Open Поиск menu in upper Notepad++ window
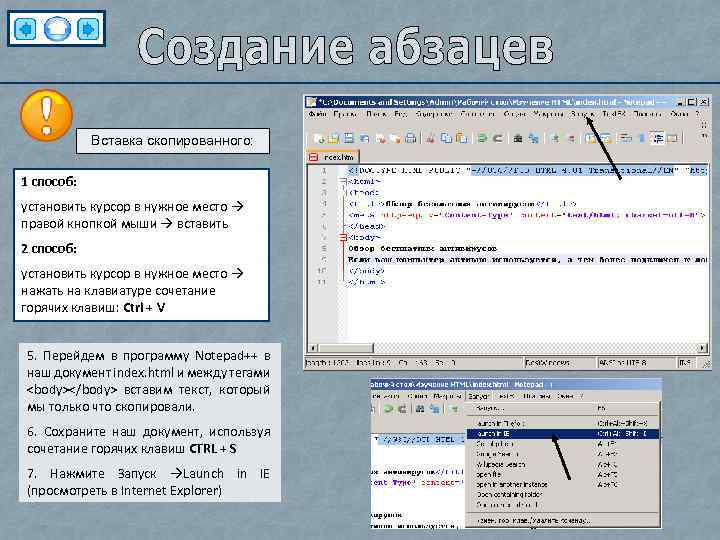720x540 pixels. (x=376, y=113)
